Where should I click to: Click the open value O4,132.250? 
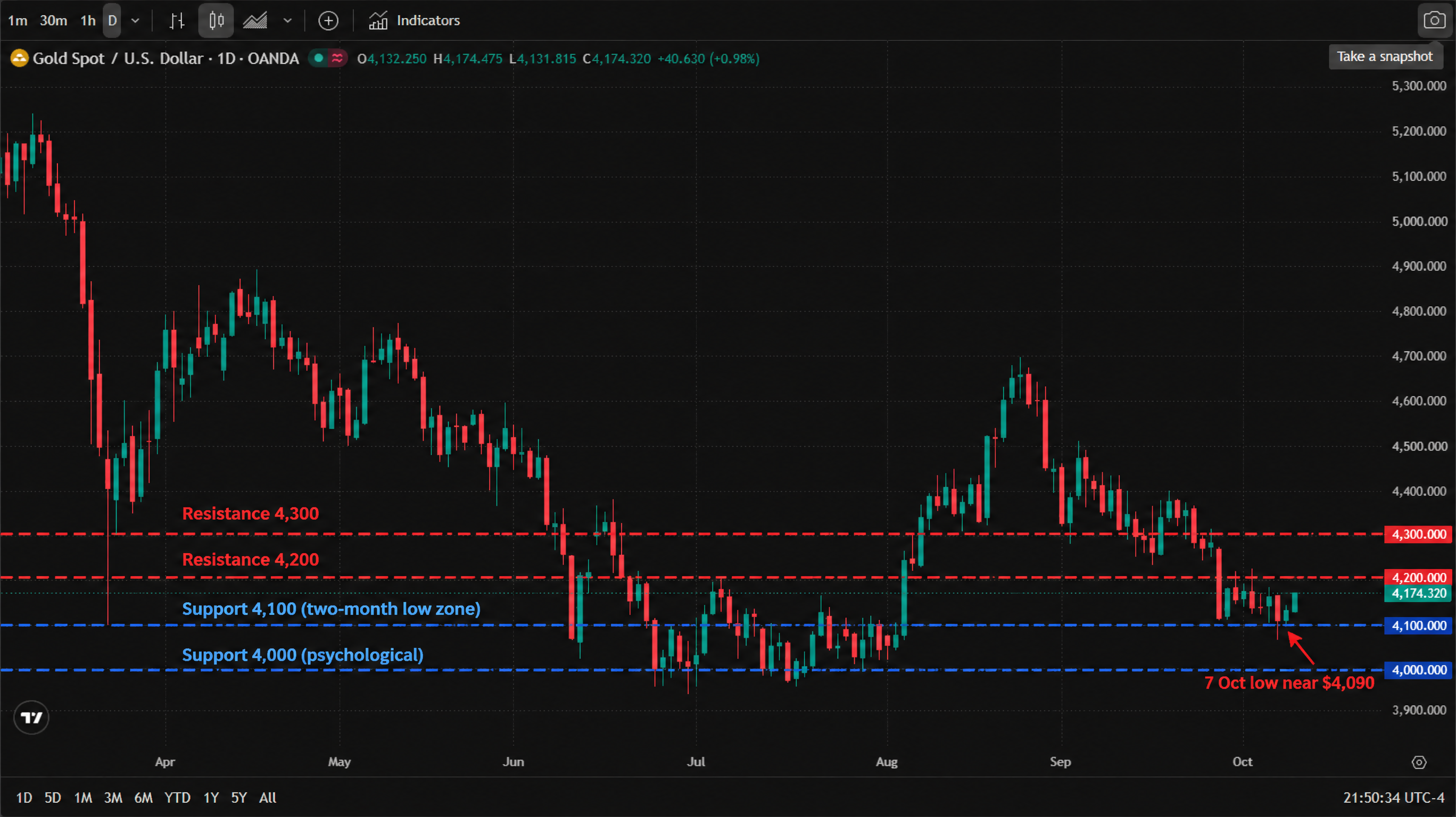392,59
